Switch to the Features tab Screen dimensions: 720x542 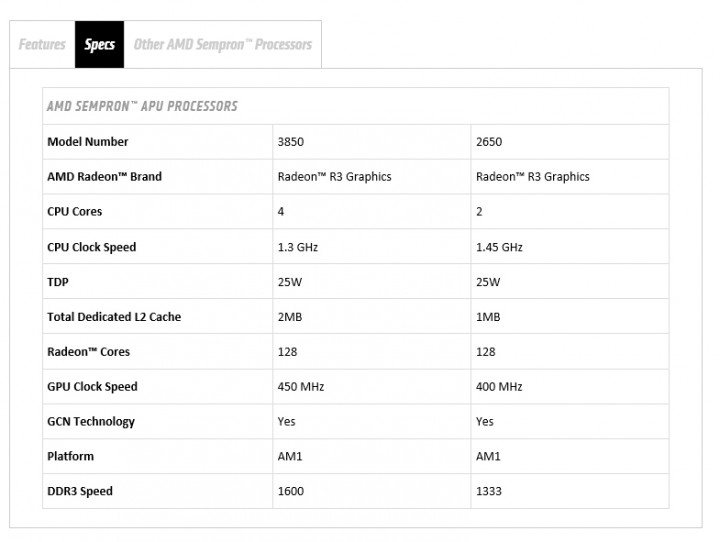(x=42, y=45)
